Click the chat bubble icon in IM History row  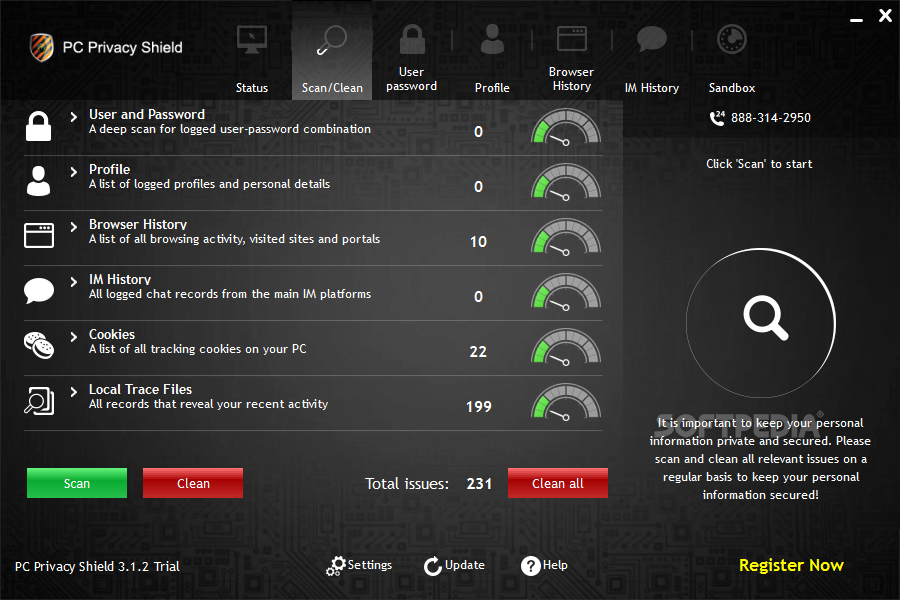pyautogui.click(x=39, y=291)
